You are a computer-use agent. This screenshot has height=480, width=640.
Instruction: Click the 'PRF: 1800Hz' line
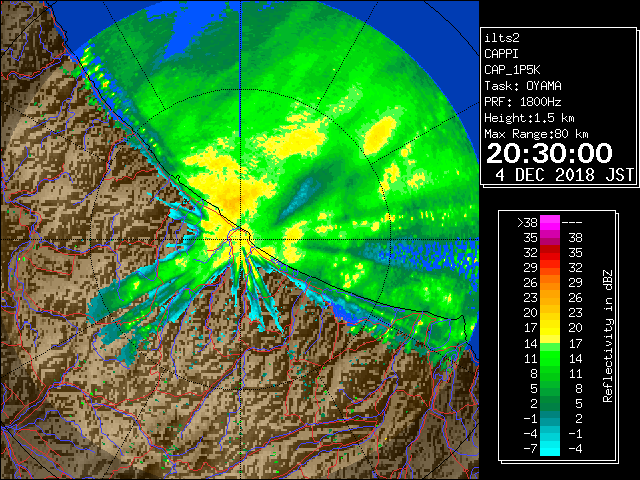point(523,102)
